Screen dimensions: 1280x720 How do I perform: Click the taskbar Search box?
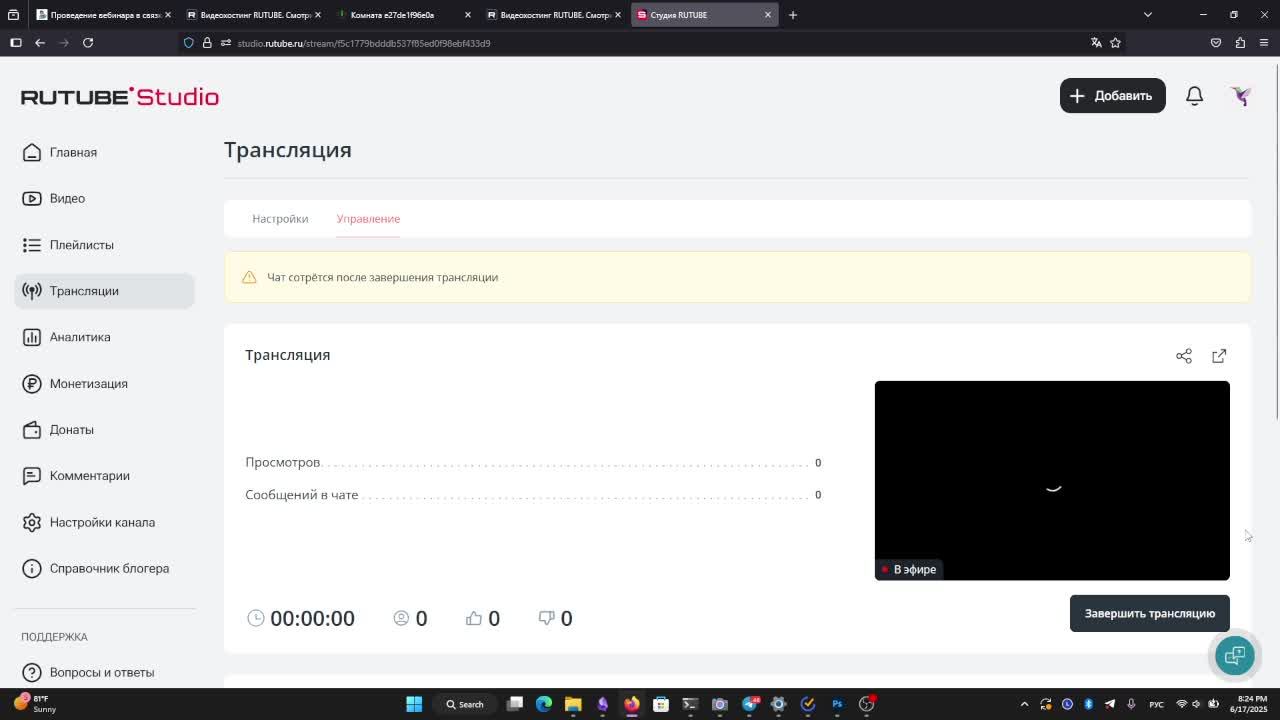click(465, 704)
